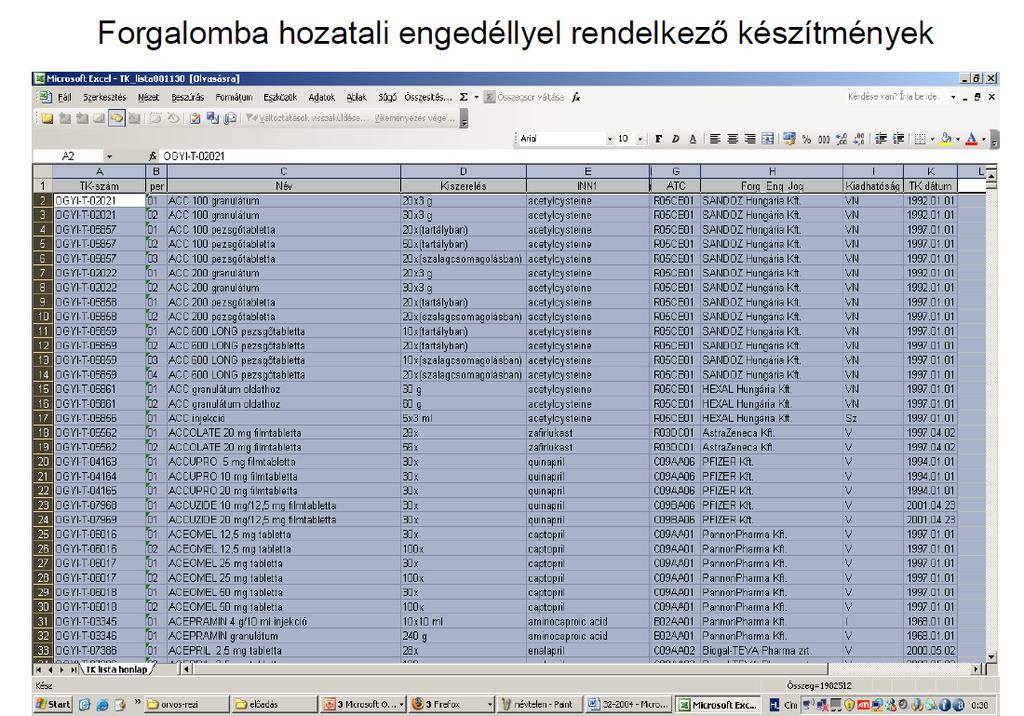
Task: Click cell with zafirlukast in row 19
Action: pyautogui.click(x=588, y=448)
